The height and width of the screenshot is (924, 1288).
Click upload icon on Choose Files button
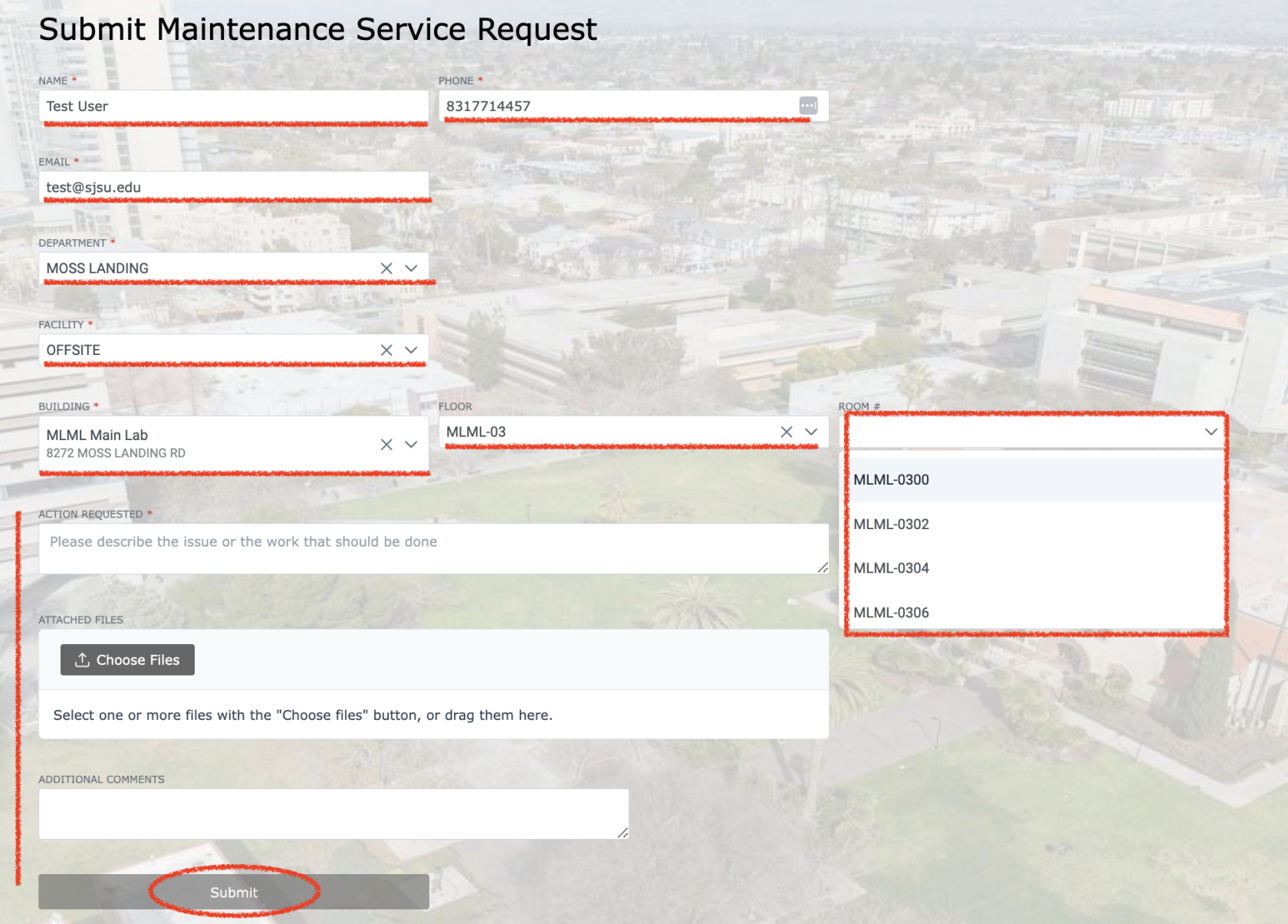(82, 660)
